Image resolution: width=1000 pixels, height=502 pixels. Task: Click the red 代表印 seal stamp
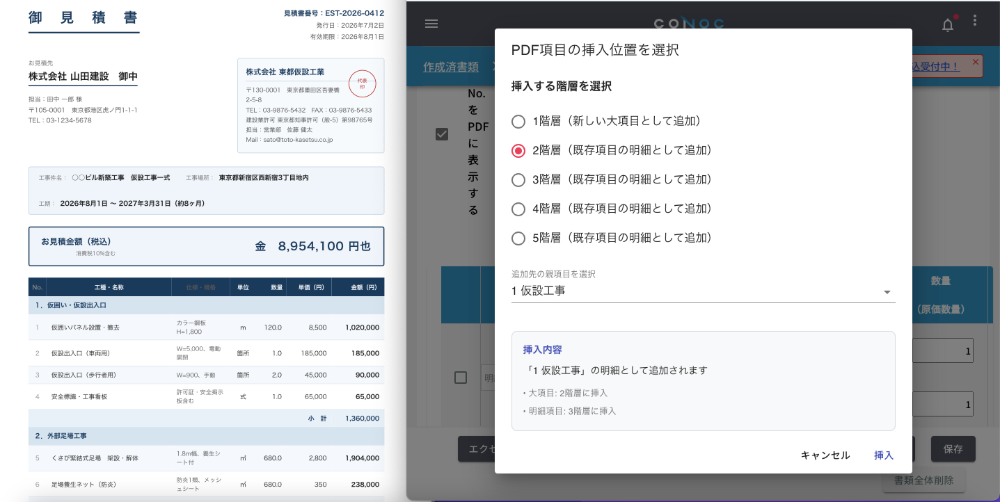coord(362,82)
